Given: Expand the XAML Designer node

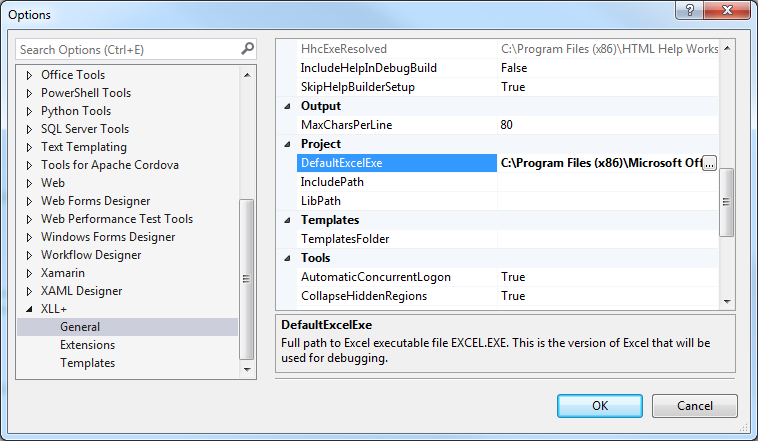Looking at the screenshot, I should click(29, 291).
